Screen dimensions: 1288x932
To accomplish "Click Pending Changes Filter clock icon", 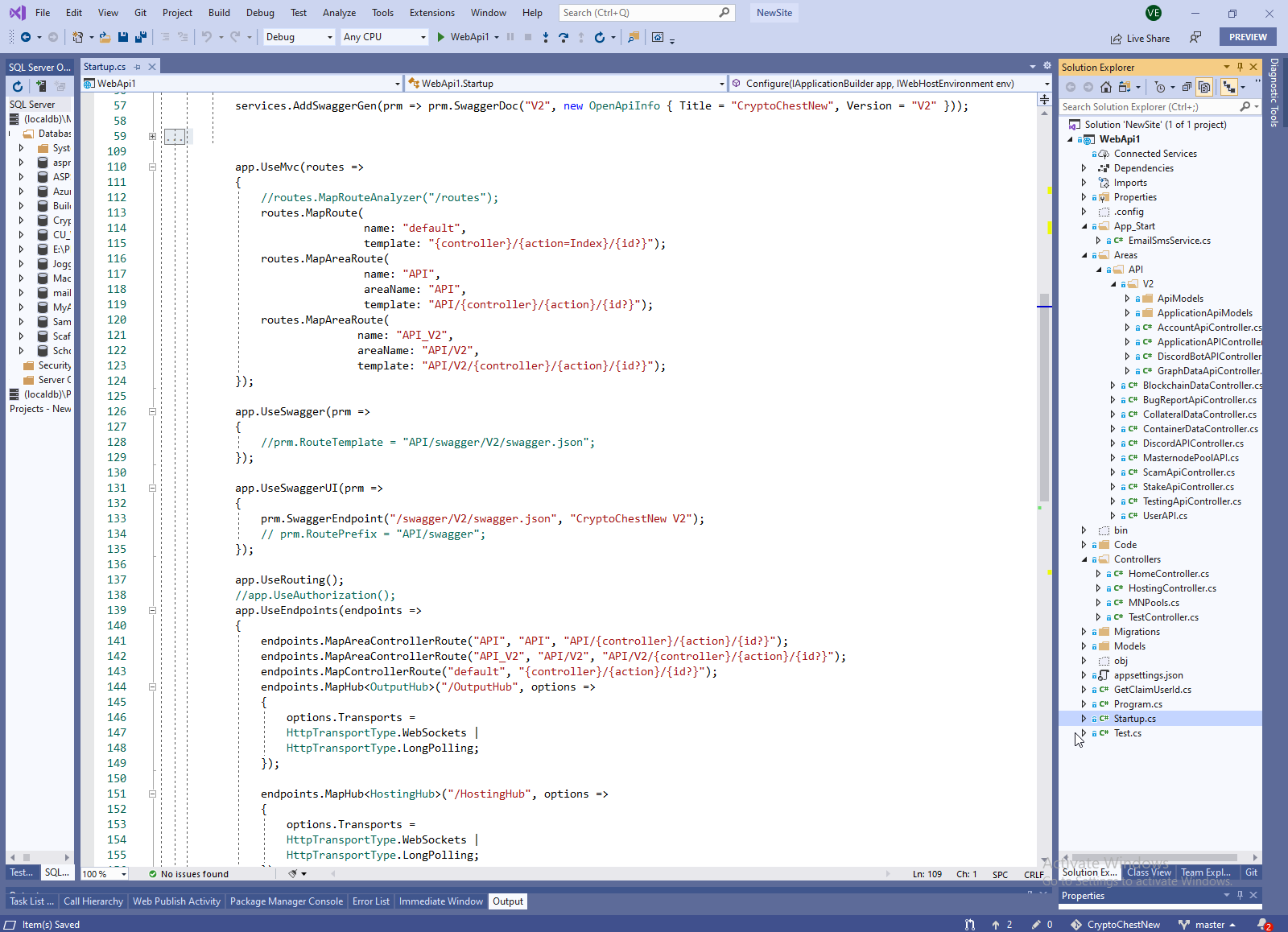I will pyautogui.click(x=1159, y=87).
